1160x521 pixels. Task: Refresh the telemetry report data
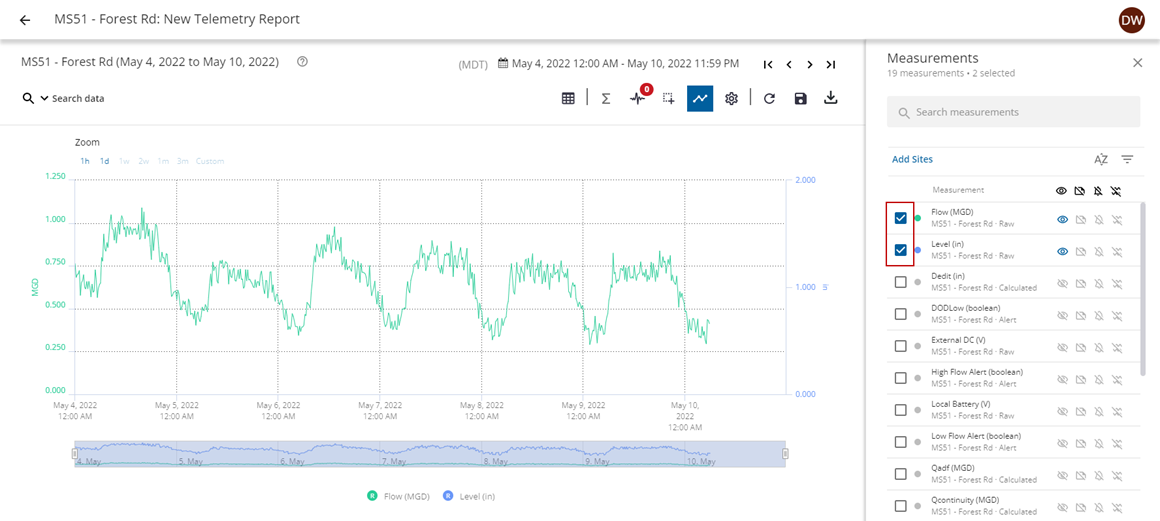point(769,98)
